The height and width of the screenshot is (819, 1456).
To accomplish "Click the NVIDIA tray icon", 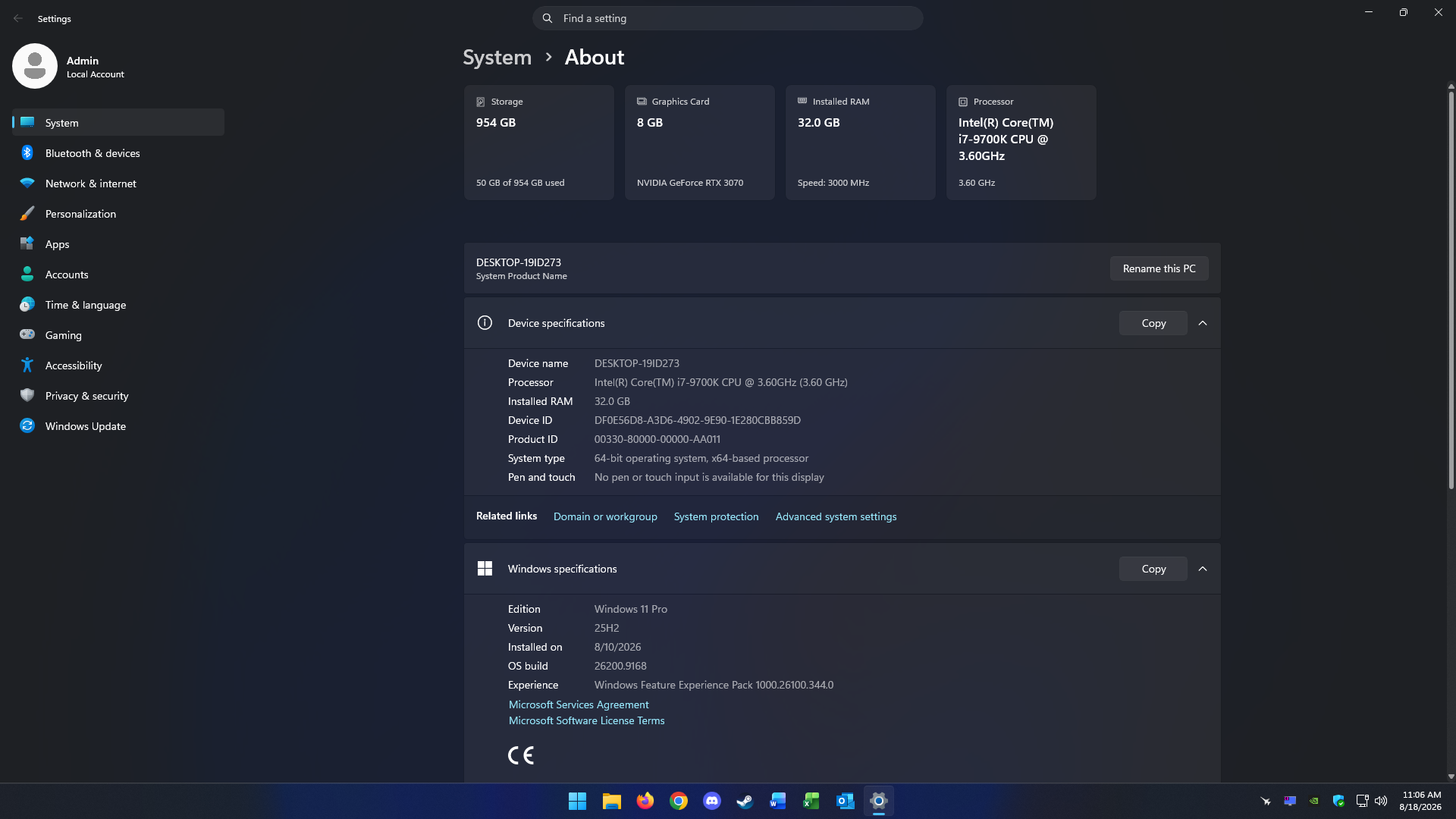I will pyautogui.click(x=1314, y=801).
